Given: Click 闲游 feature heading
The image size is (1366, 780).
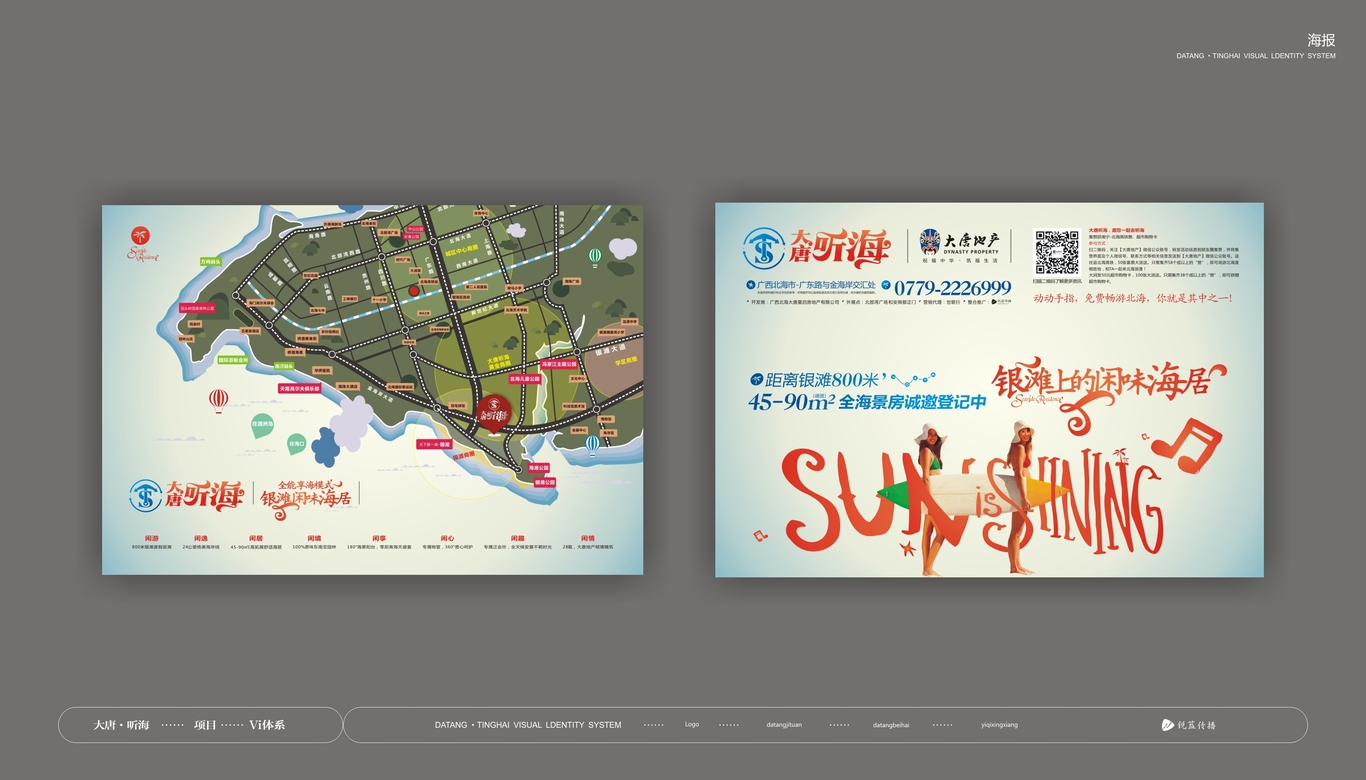Looking at the screenshot, I should pos(152,538).
